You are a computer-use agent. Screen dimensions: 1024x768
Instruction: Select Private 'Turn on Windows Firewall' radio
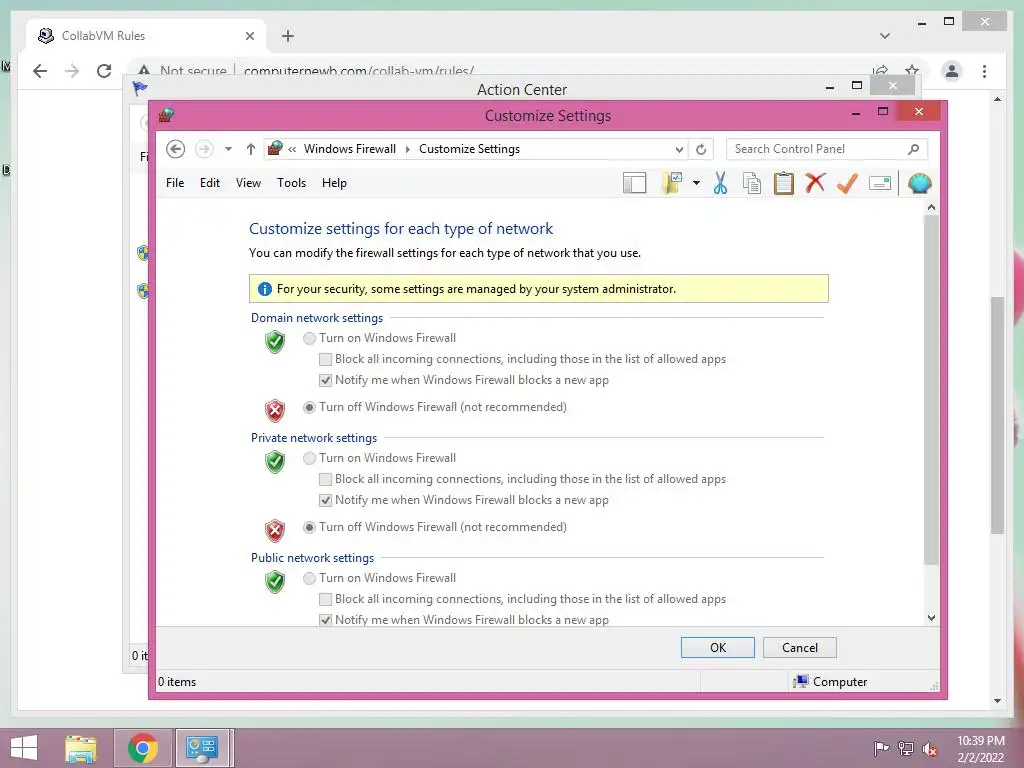[310, 458]
